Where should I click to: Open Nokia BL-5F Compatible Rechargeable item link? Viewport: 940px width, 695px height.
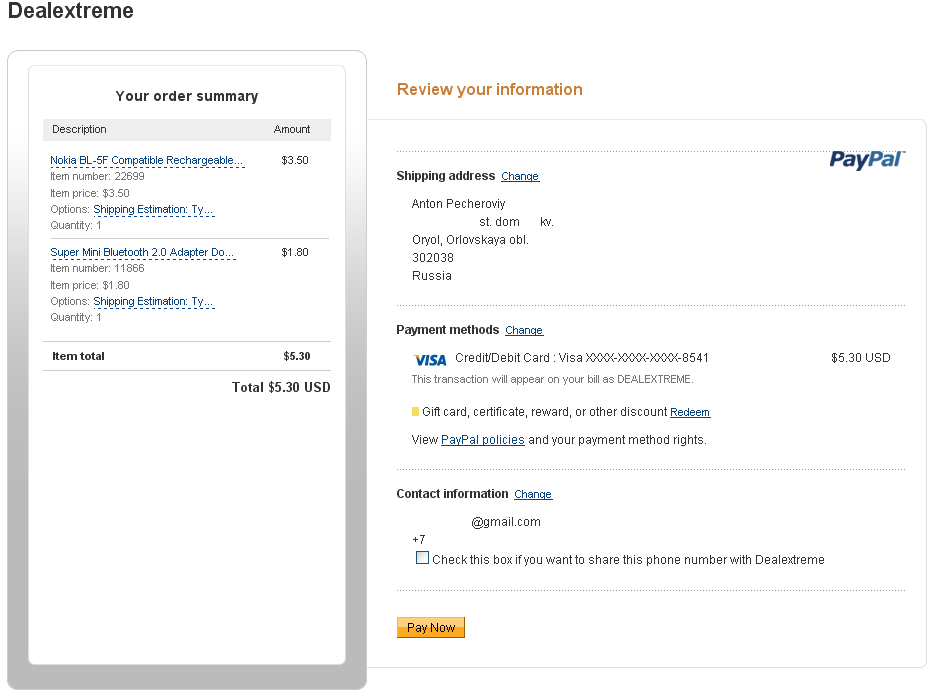[147, 160]
